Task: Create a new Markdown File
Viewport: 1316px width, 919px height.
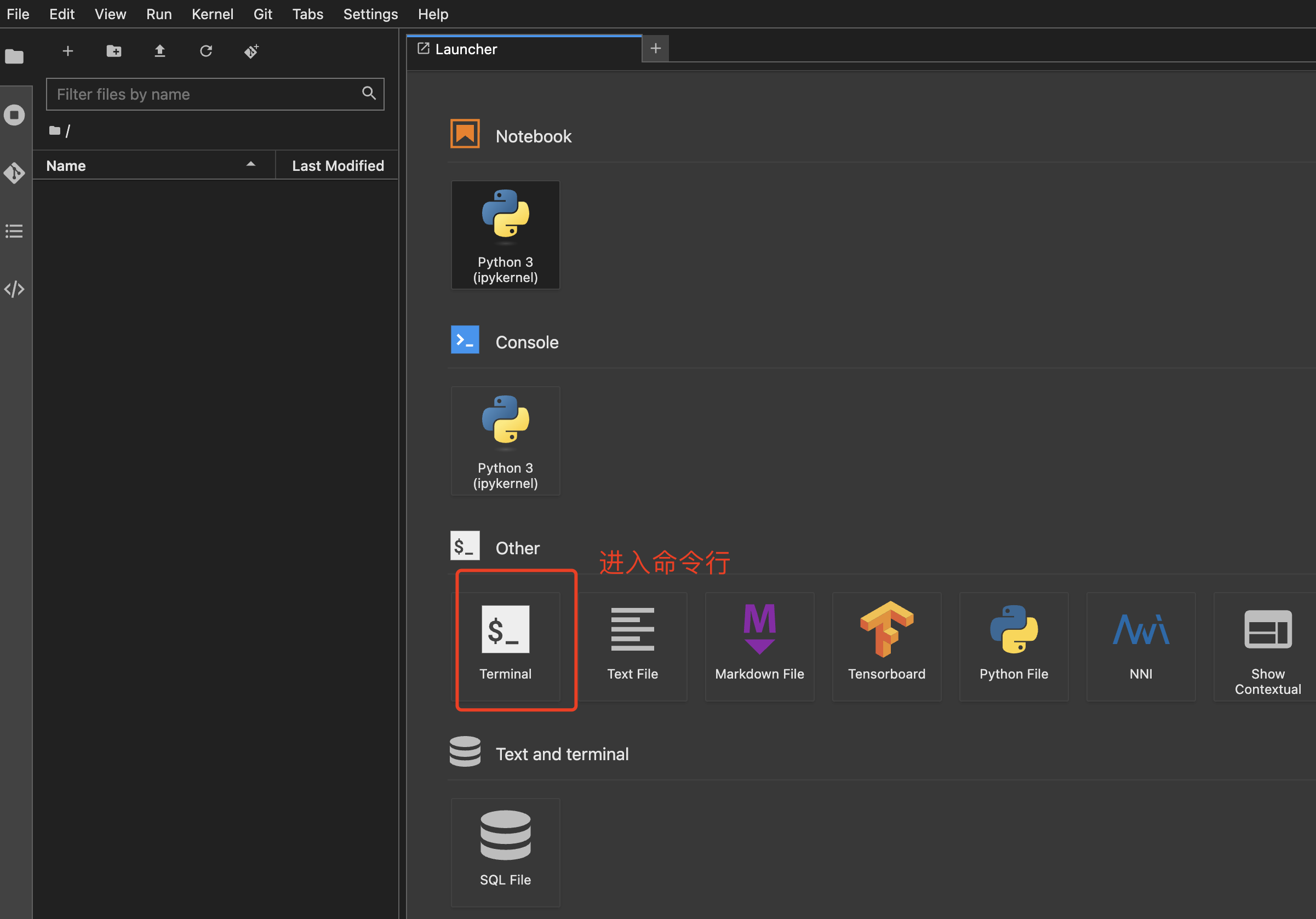Action: pyautogui.click(x=759, y=645)
